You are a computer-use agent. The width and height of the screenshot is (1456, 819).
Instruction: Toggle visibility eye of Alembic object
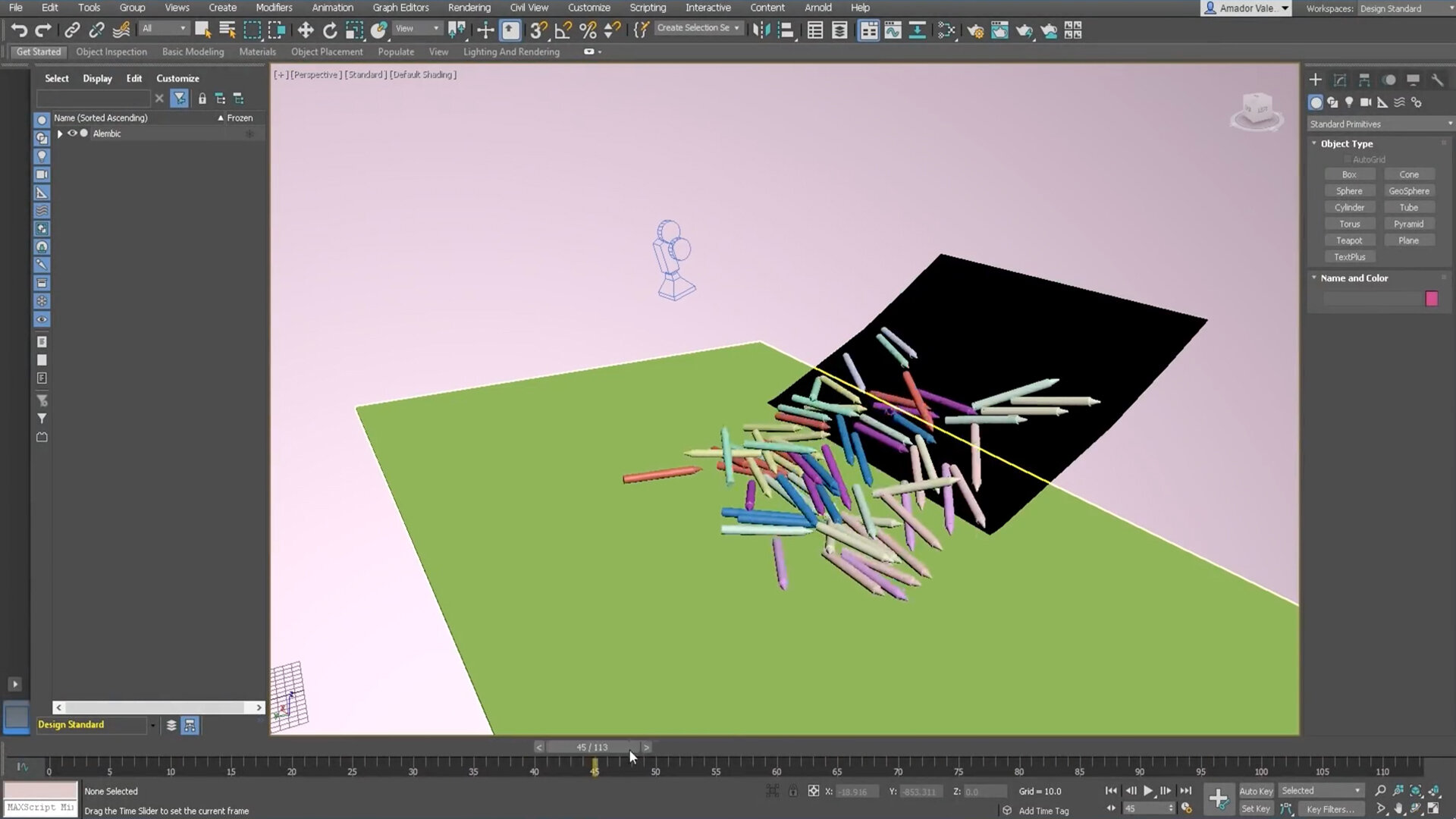coord(72,133)
